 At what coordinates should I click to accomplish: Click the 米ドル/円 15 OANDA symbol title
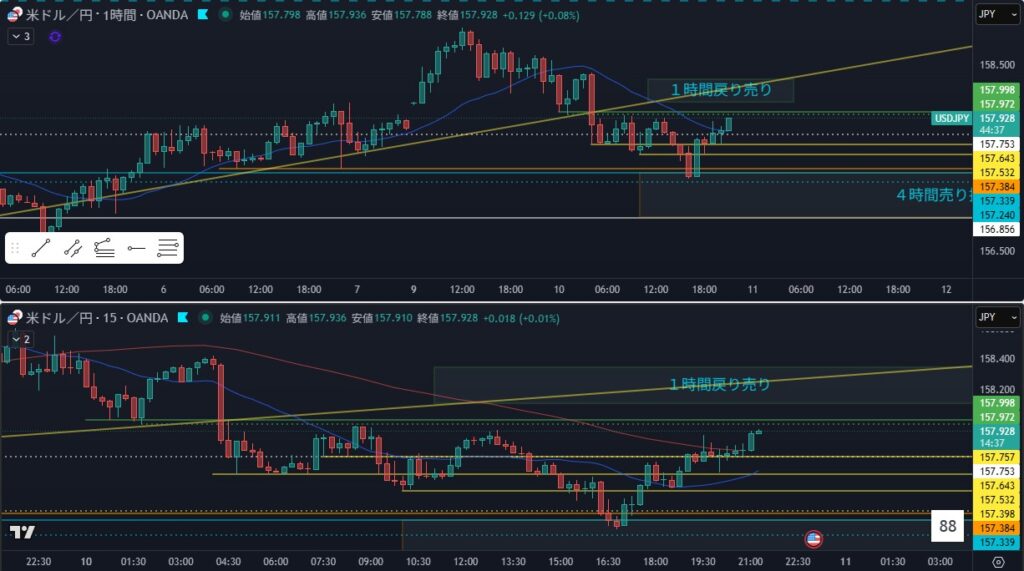click(x=95, y=318)
